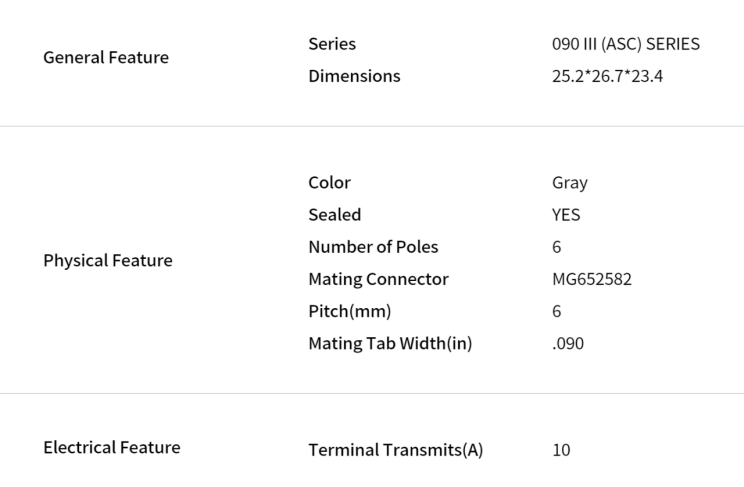Click the Physical Feature section heading
The height and width of the screenshot is (487, 744).
click(108, 261)
